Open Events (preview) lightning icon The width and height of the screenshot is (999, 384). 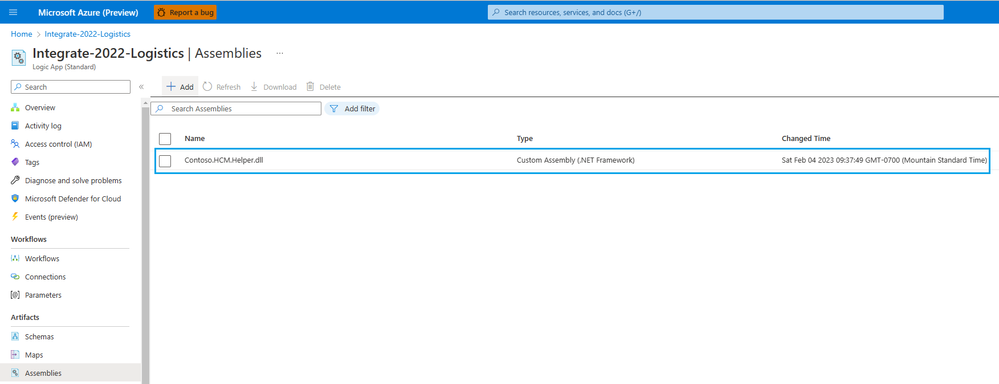15,217
